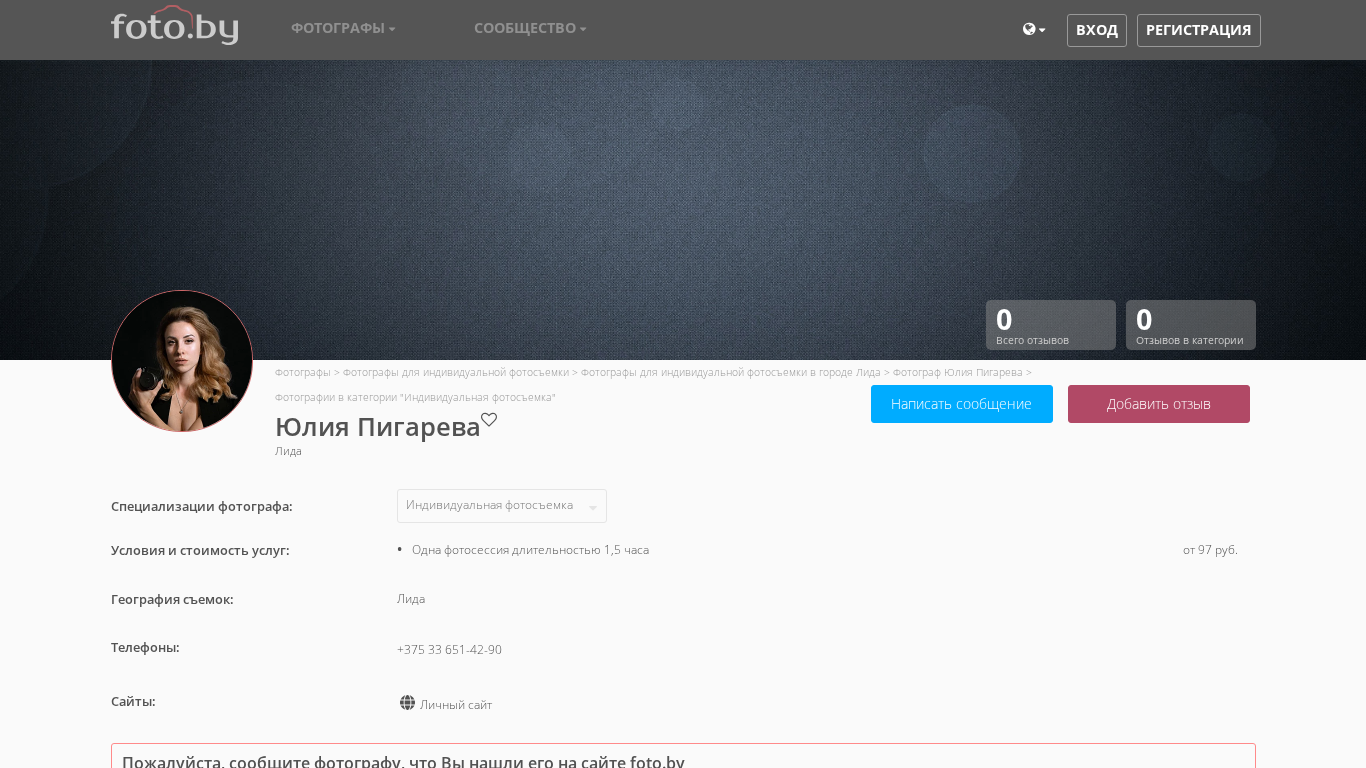Click Лида in География съемок row

(x=411, y=599)
